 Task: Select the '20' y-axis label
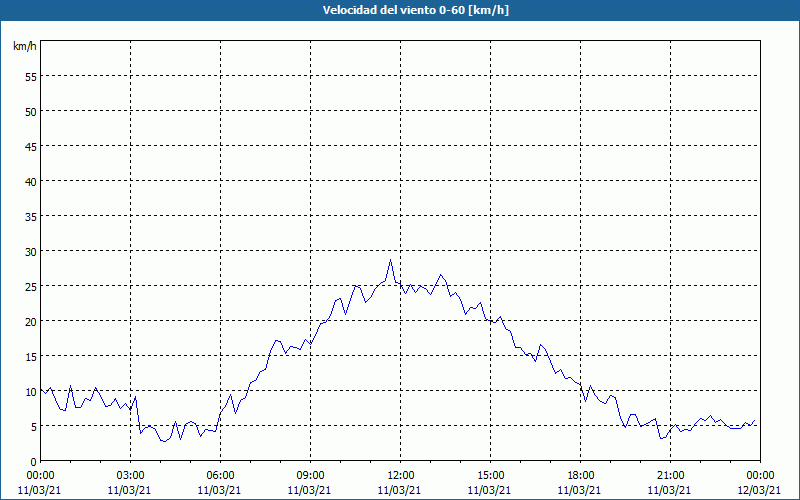pyautogui.click(x=31, y=321)
